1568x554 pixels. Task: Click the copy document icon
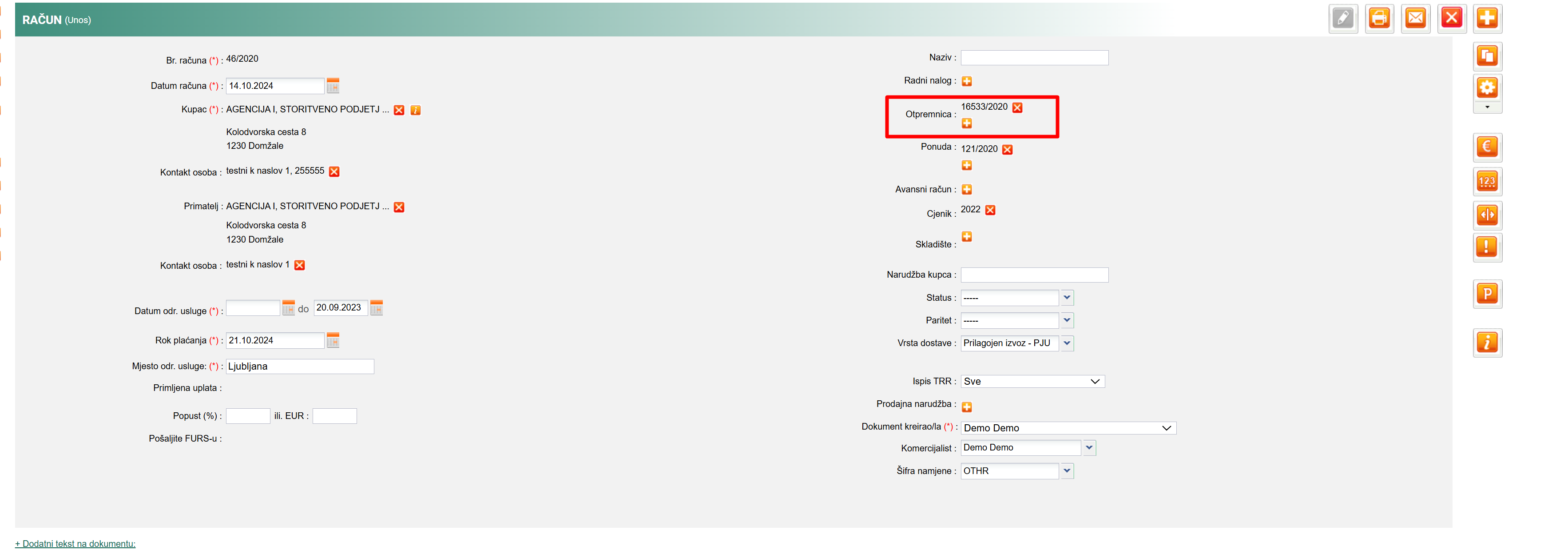point(1487,56)
